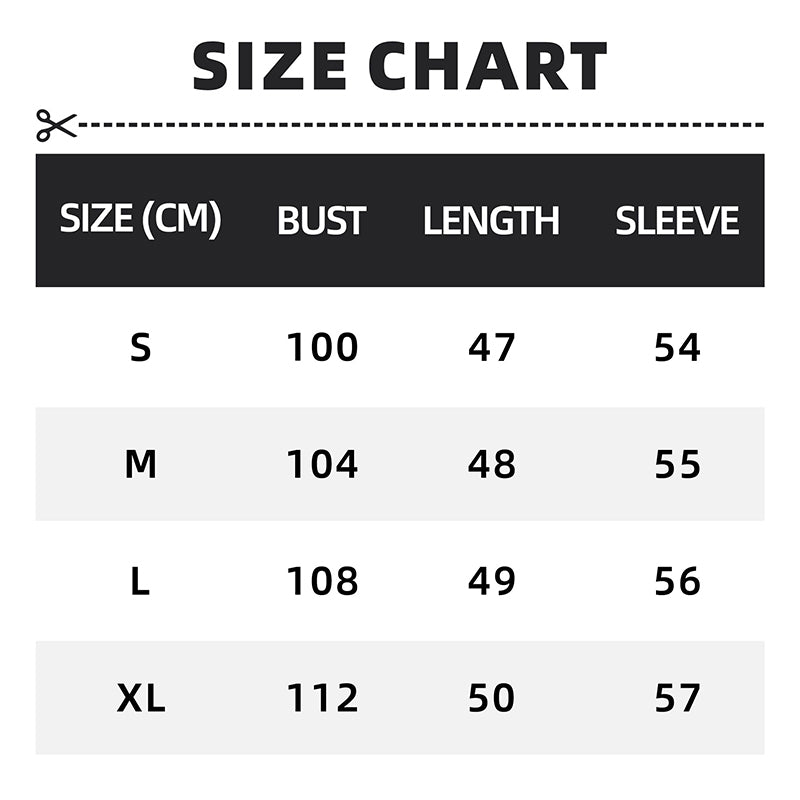Click sleeve value 55
This screenshot has width=800, height=800.
point(678,464)
